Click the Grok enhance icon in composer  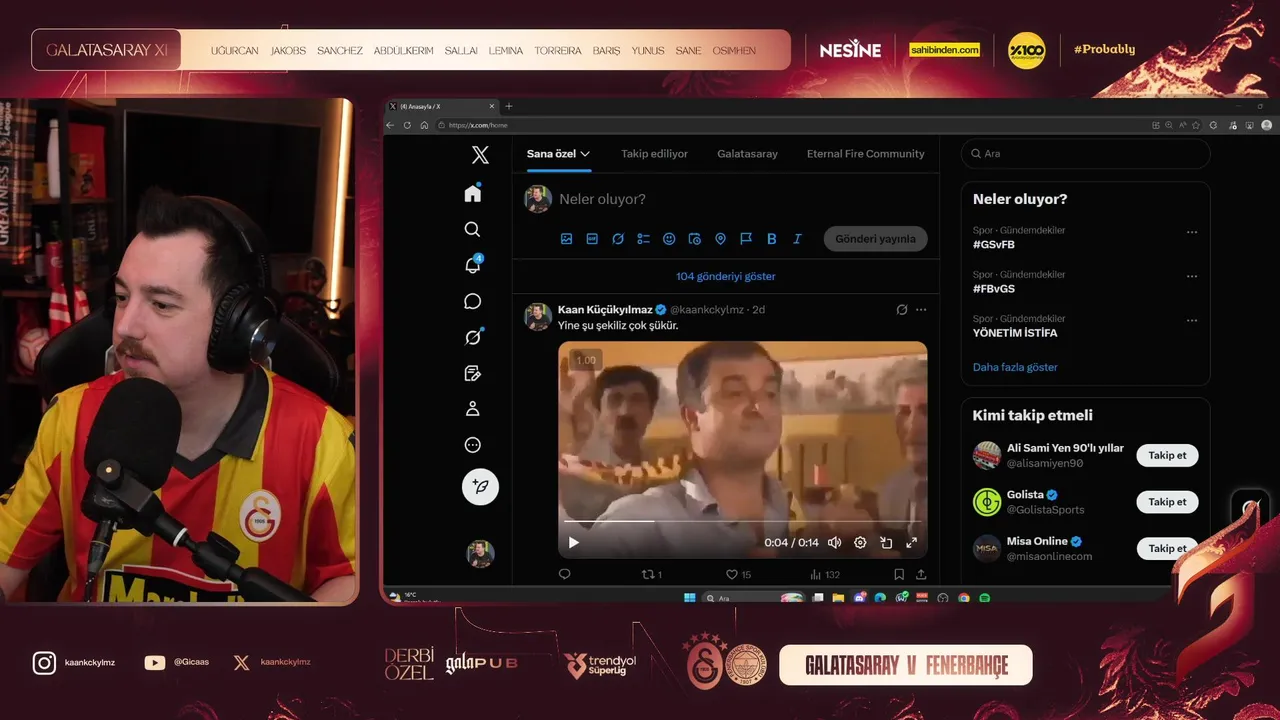(x=618, y=239)
